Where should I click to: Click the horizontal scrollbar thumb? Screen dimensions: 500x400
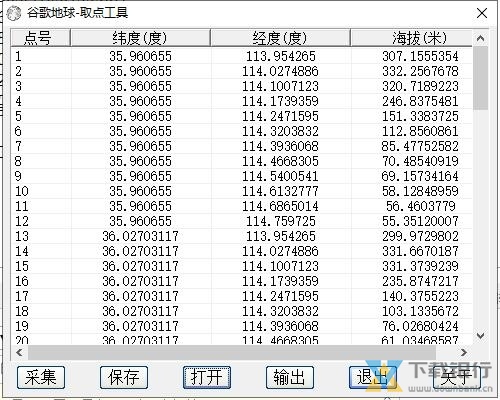232,352
